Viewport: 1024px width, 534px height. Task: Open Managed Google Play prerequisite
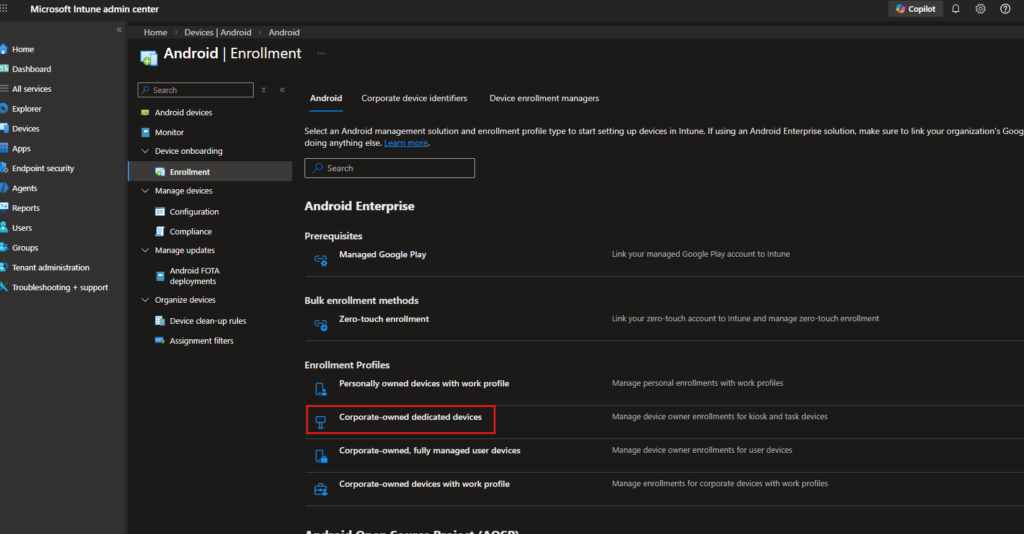click(382, 255)
